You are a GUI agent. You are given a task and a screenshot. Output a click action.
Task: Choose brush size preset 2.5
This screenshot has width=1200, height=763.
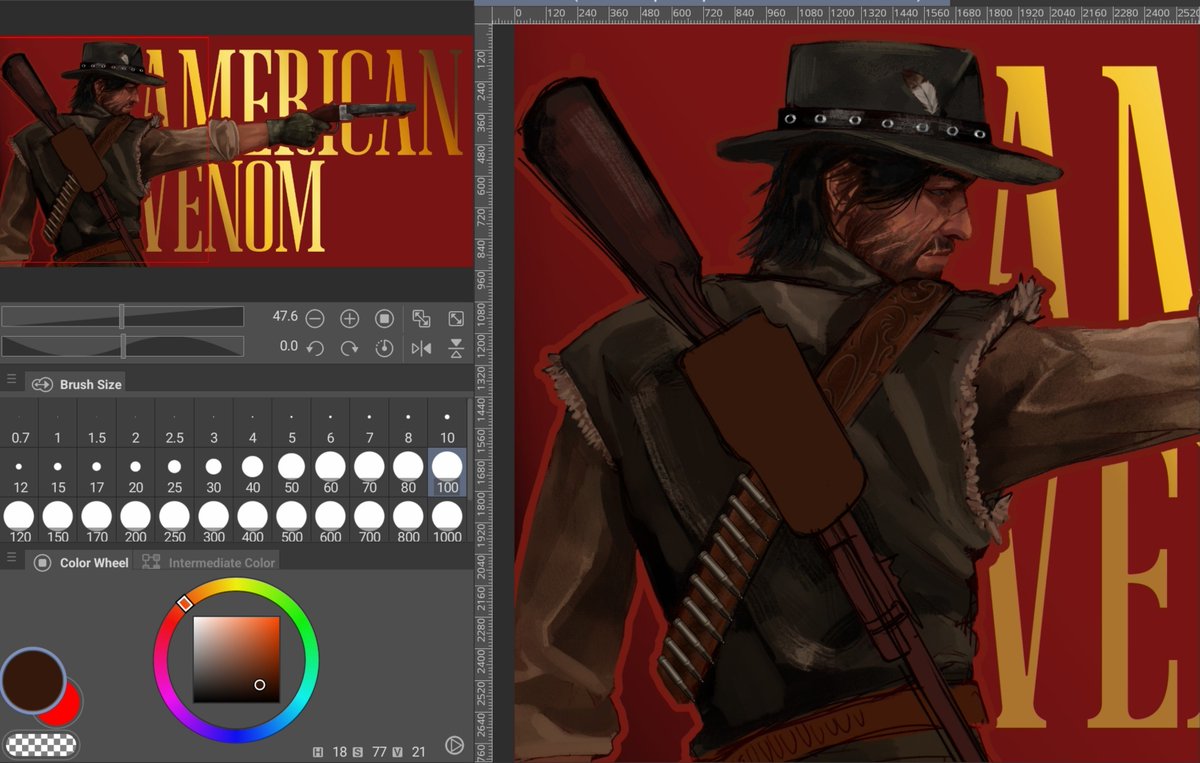(x=175, y=424)
